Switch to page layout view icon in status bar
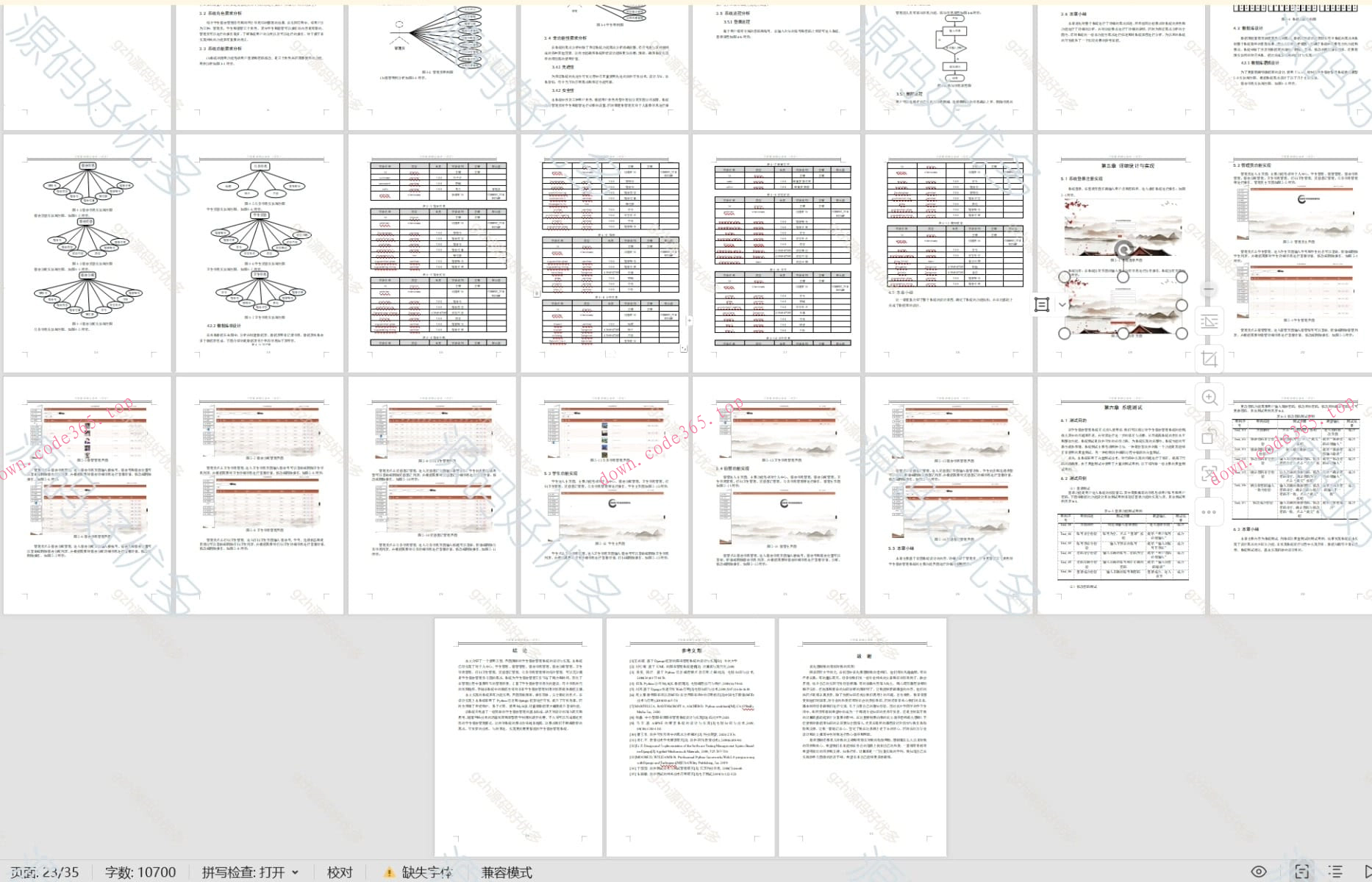Viewport: 1372px width, 882px height. [1301, 872]
